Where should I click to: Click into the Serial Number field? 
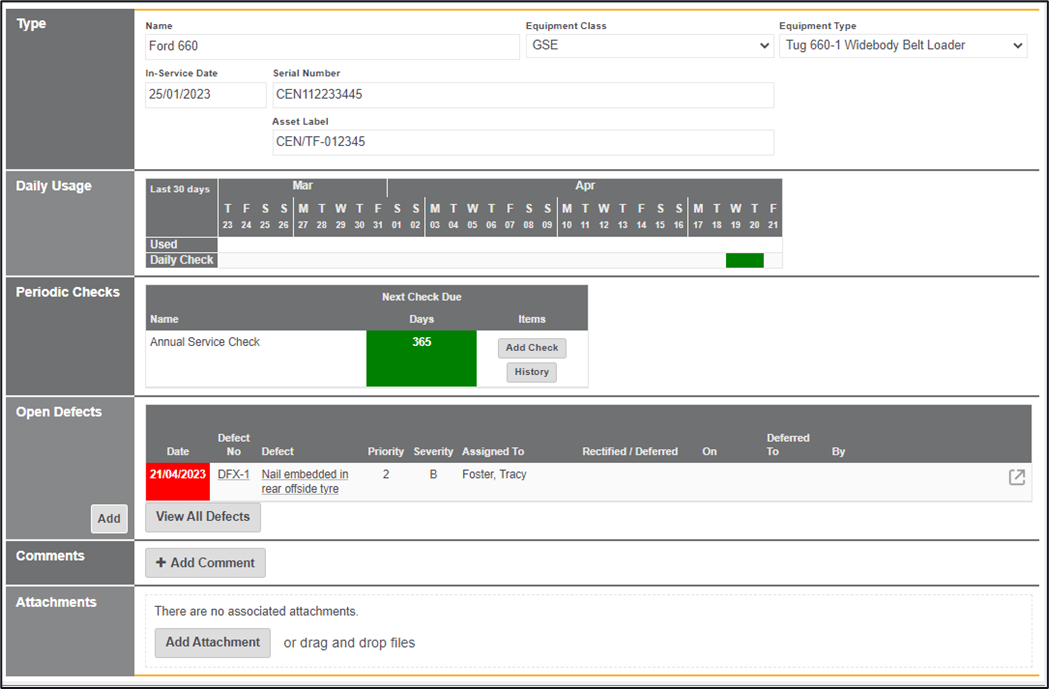click(x=522, y=95)
